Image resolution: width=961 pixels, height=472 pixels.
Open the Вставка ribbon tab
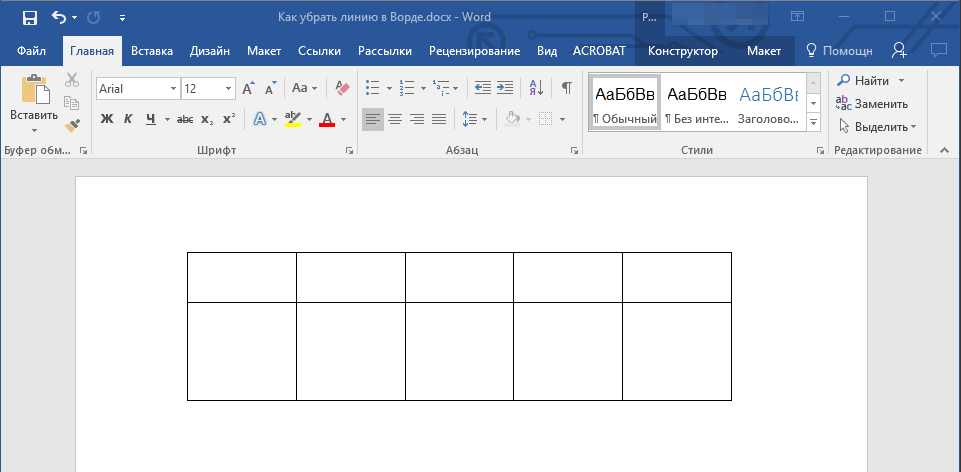click(x=152, y=50)
